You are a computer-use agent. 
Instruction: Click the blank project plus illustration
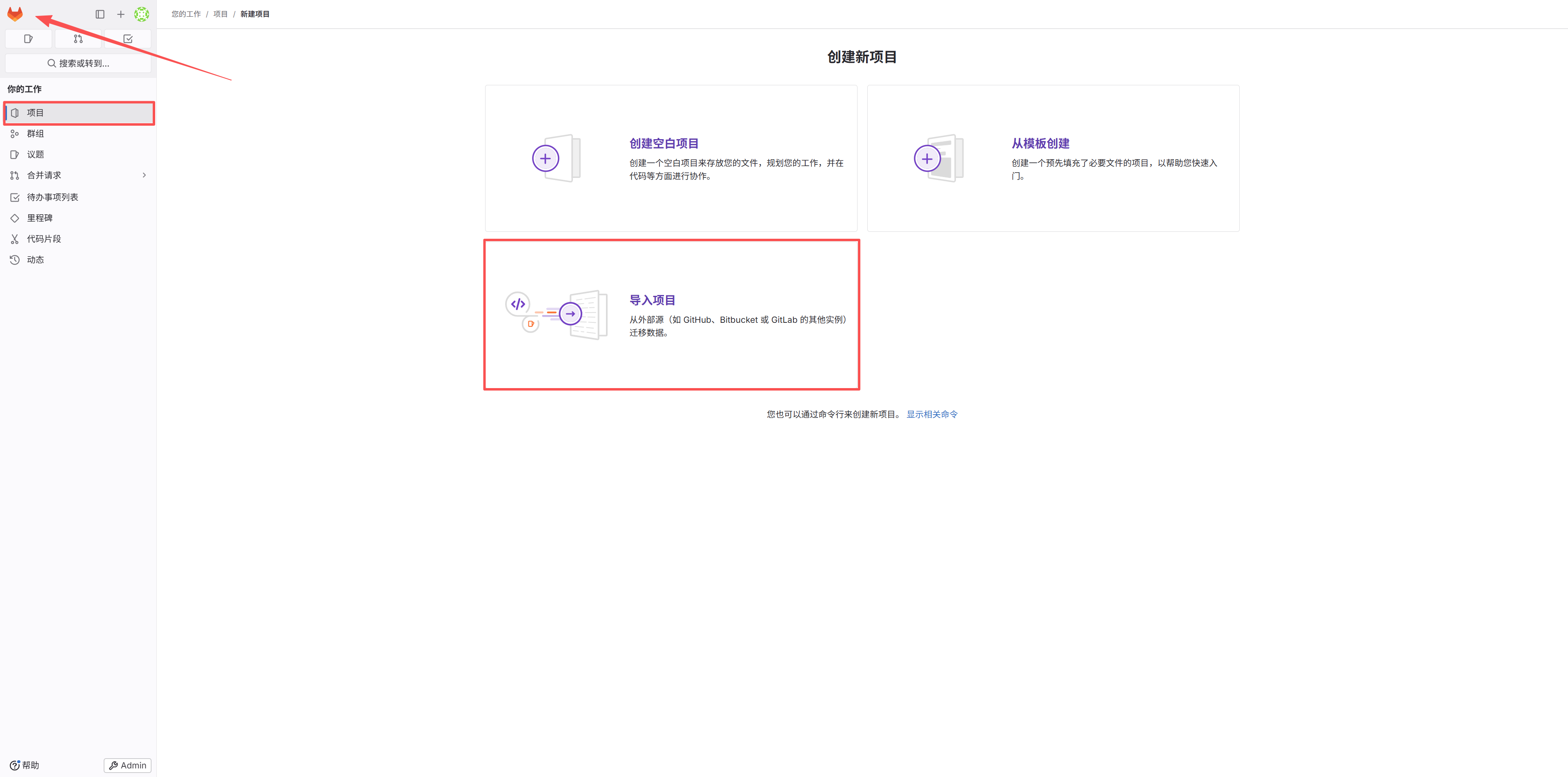pyautogui.click(x=556, y=158)
